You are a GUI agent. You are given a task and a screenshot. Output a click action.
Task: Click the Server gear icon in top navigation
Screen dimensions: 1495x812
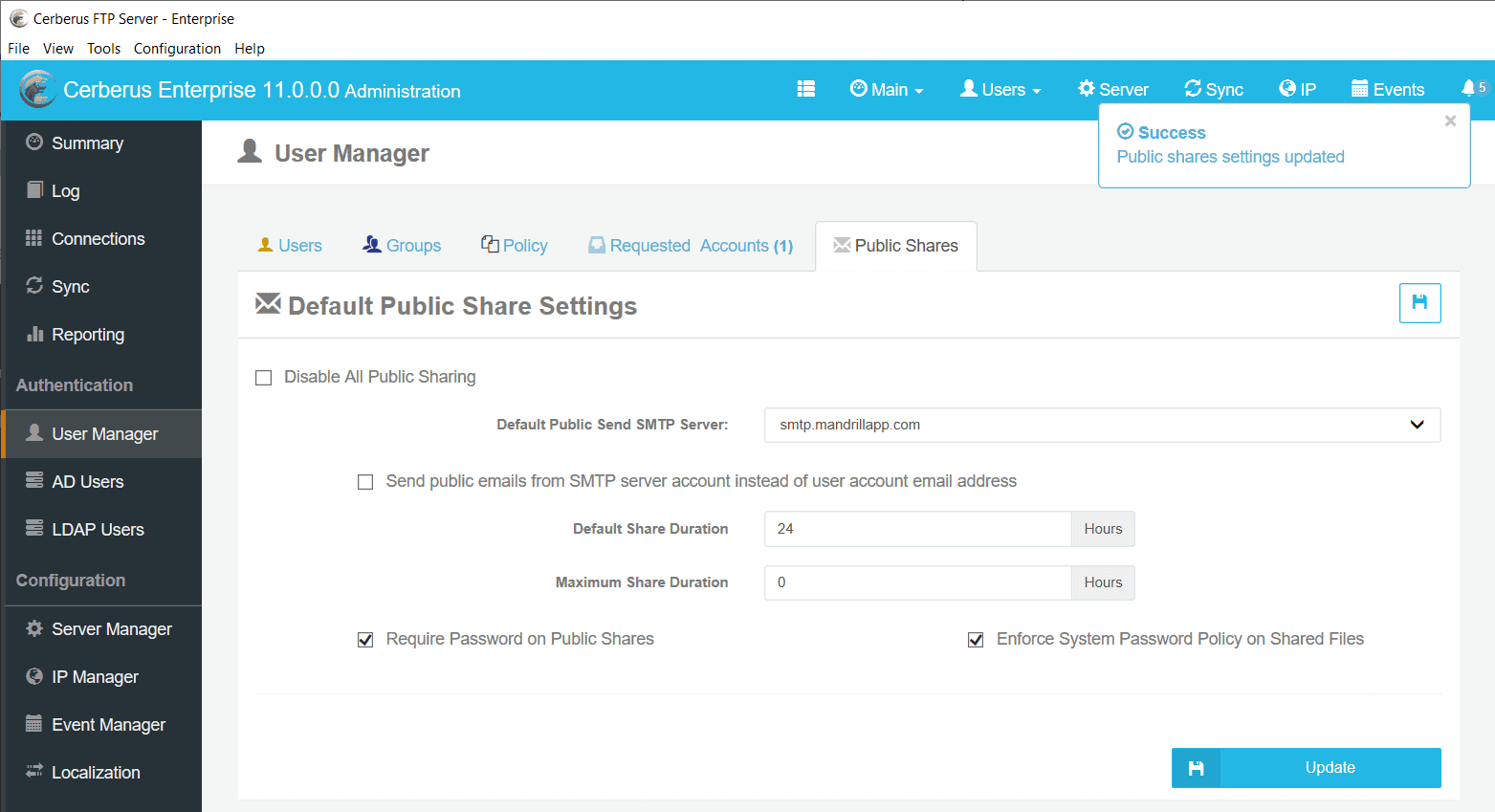[x=1087, y=88]
